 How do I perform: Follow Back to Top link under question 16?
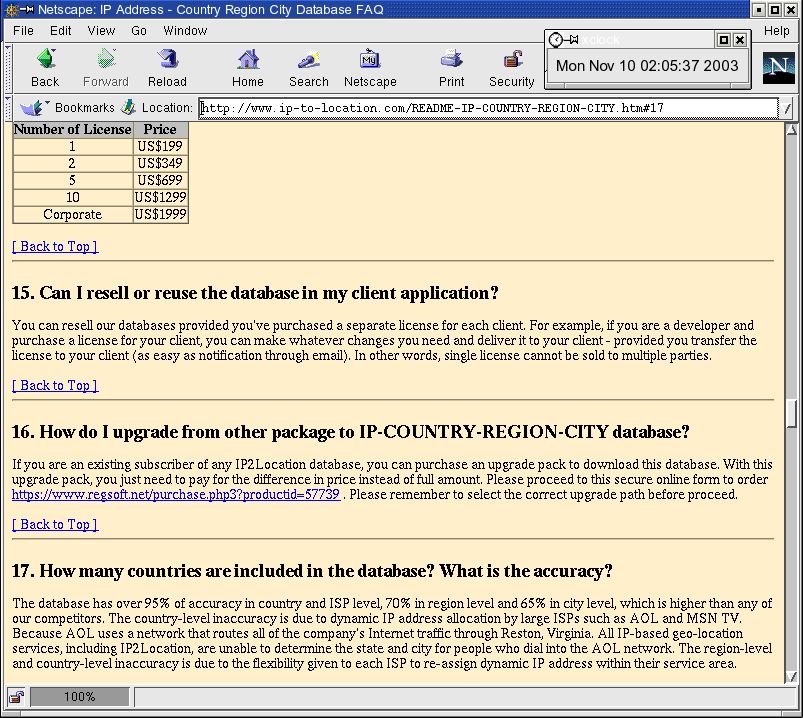tap(55, 524)
